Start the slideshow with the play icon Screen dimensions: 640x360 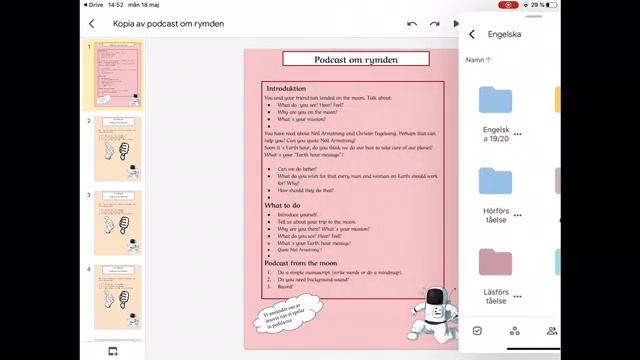click(456, 24)
